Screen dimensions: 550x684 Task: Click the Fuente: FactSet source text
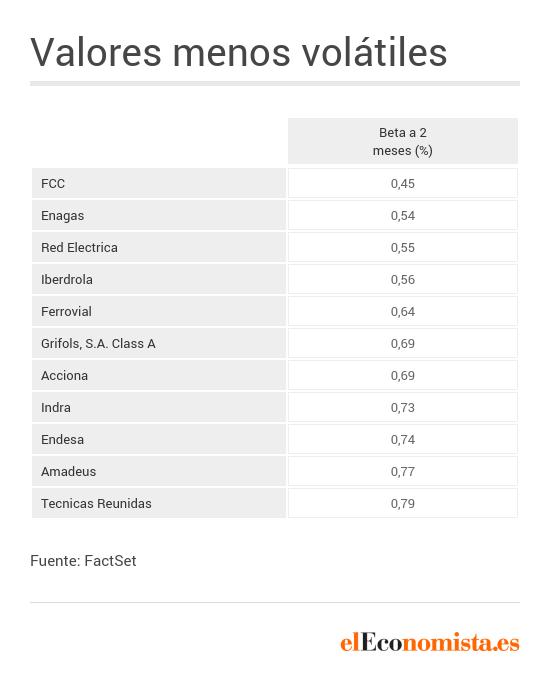tap(83, 561)
